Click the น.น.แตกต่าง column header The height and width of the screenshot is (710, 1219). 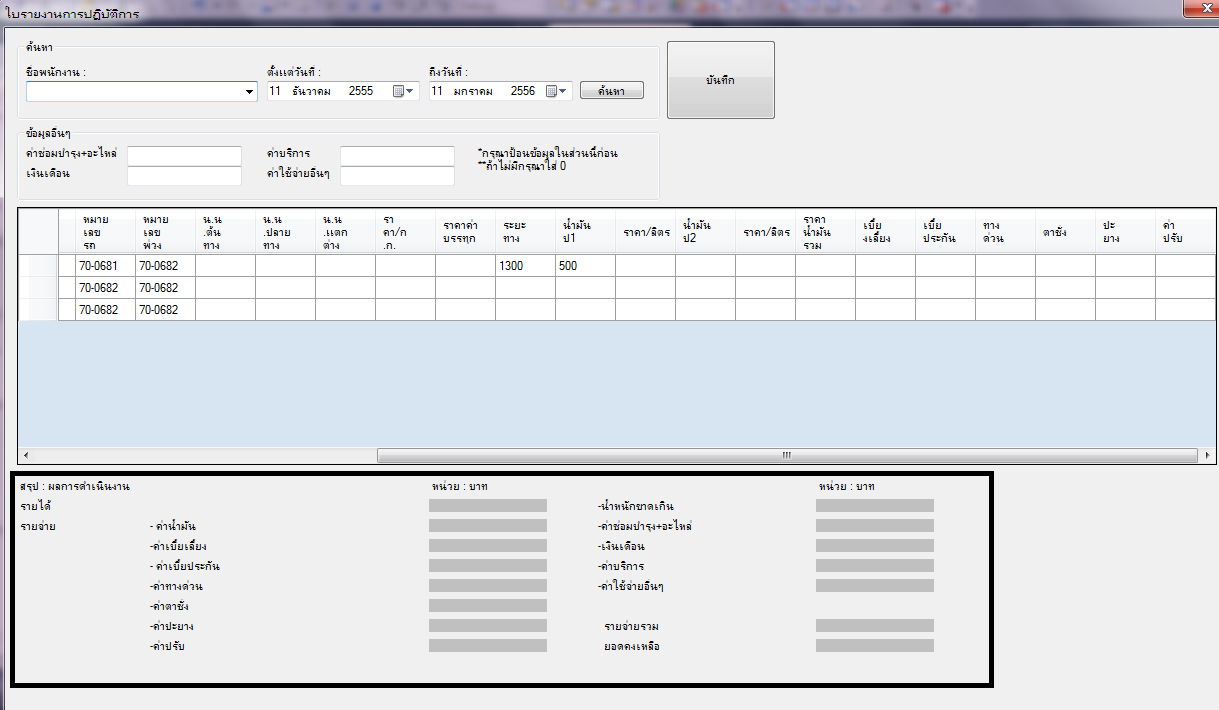345,231
